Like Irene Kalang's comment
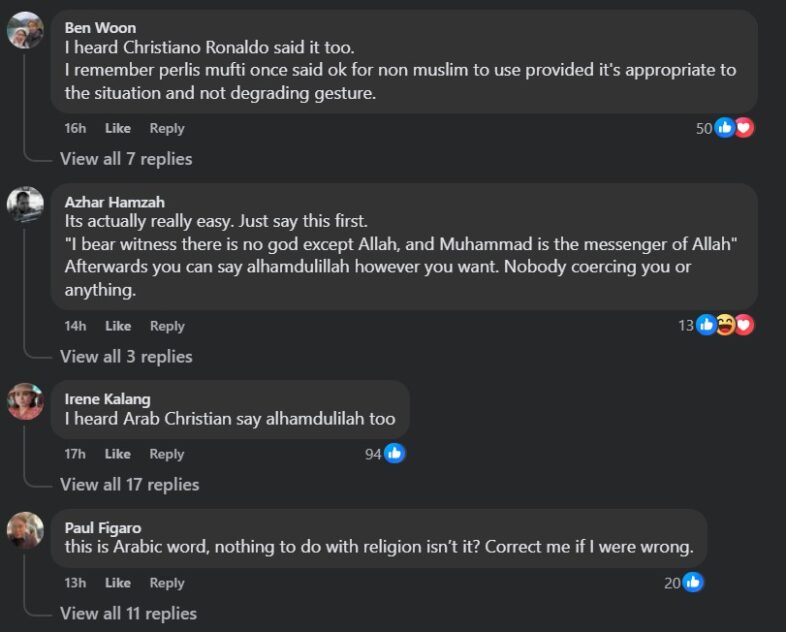 [x=118, y=454]
